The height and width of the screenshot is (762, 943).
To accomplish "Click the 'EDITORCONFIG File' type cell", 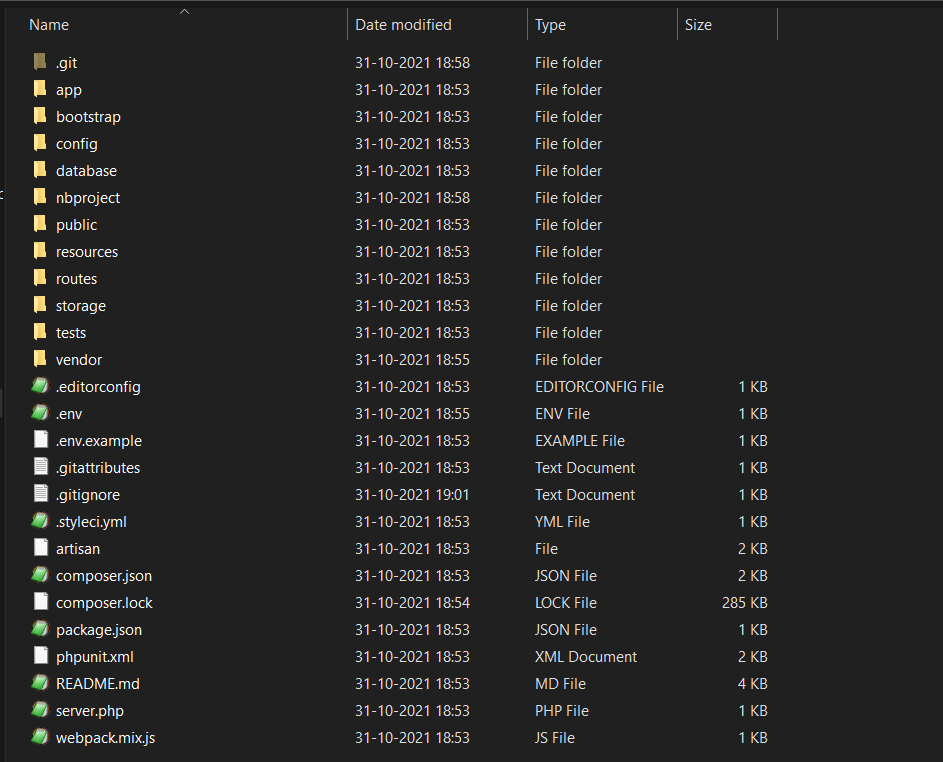I will pyautogui.click(x=599, y=387).
